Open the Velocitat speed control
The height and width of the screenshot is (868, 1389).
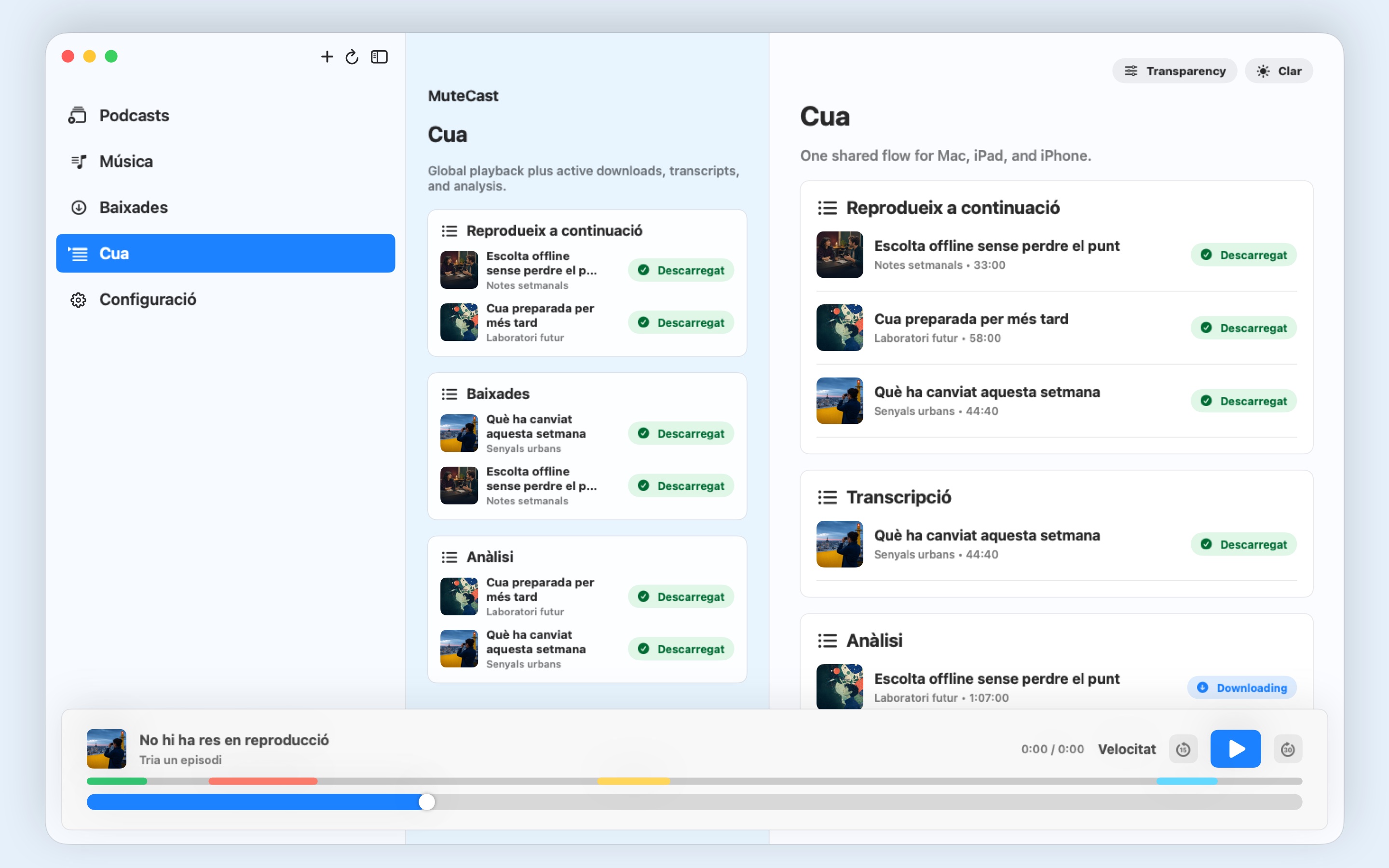click(1126, 749)
